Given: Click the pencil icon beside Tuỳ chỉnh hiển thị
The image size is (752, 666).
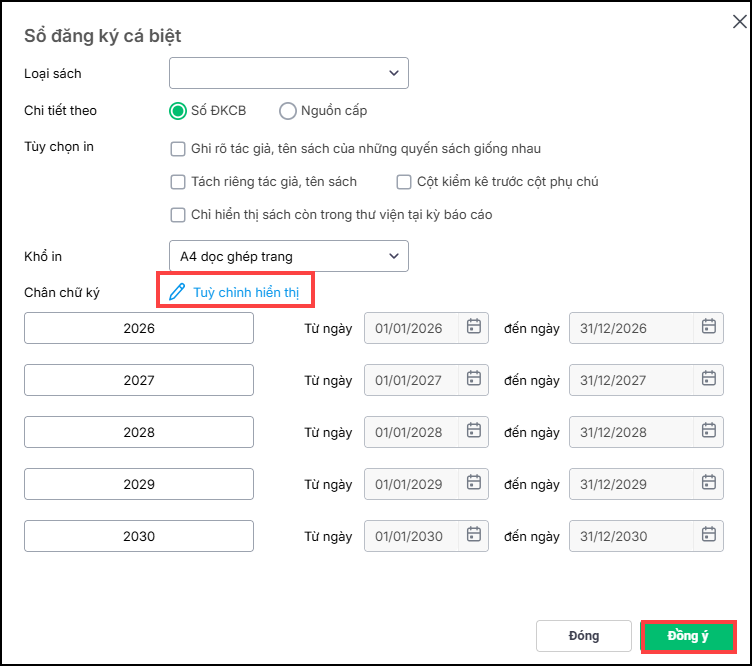Looking at the screenshot, I should [x=177, y=292].
